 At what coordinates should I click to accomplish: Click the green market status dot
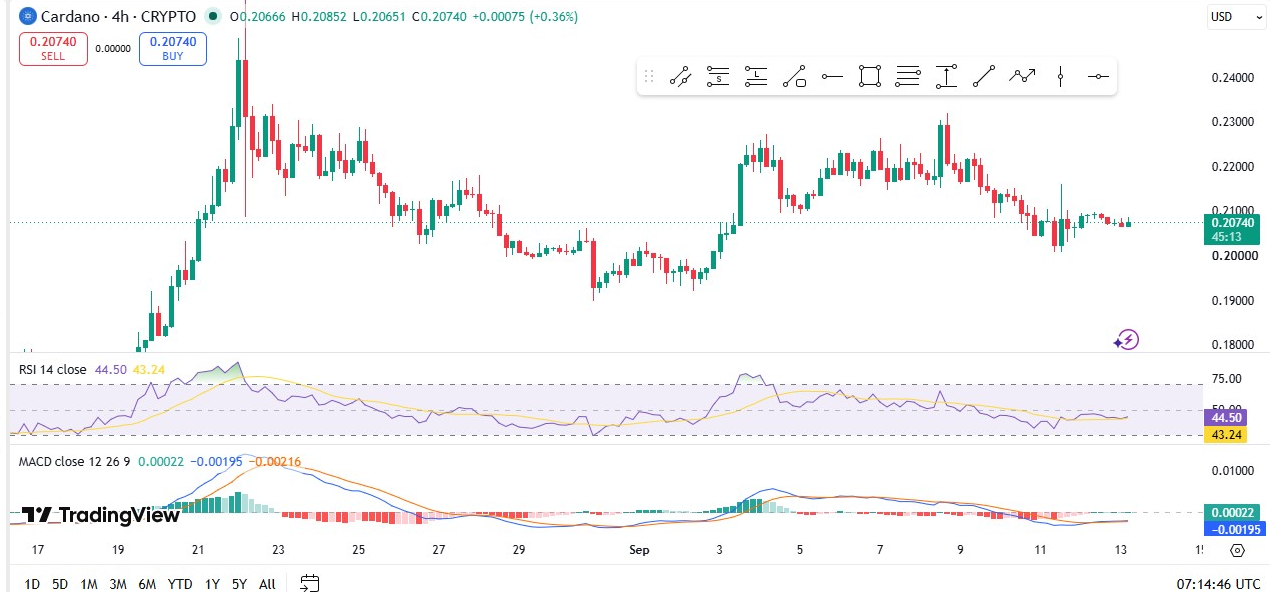[212, 17]
